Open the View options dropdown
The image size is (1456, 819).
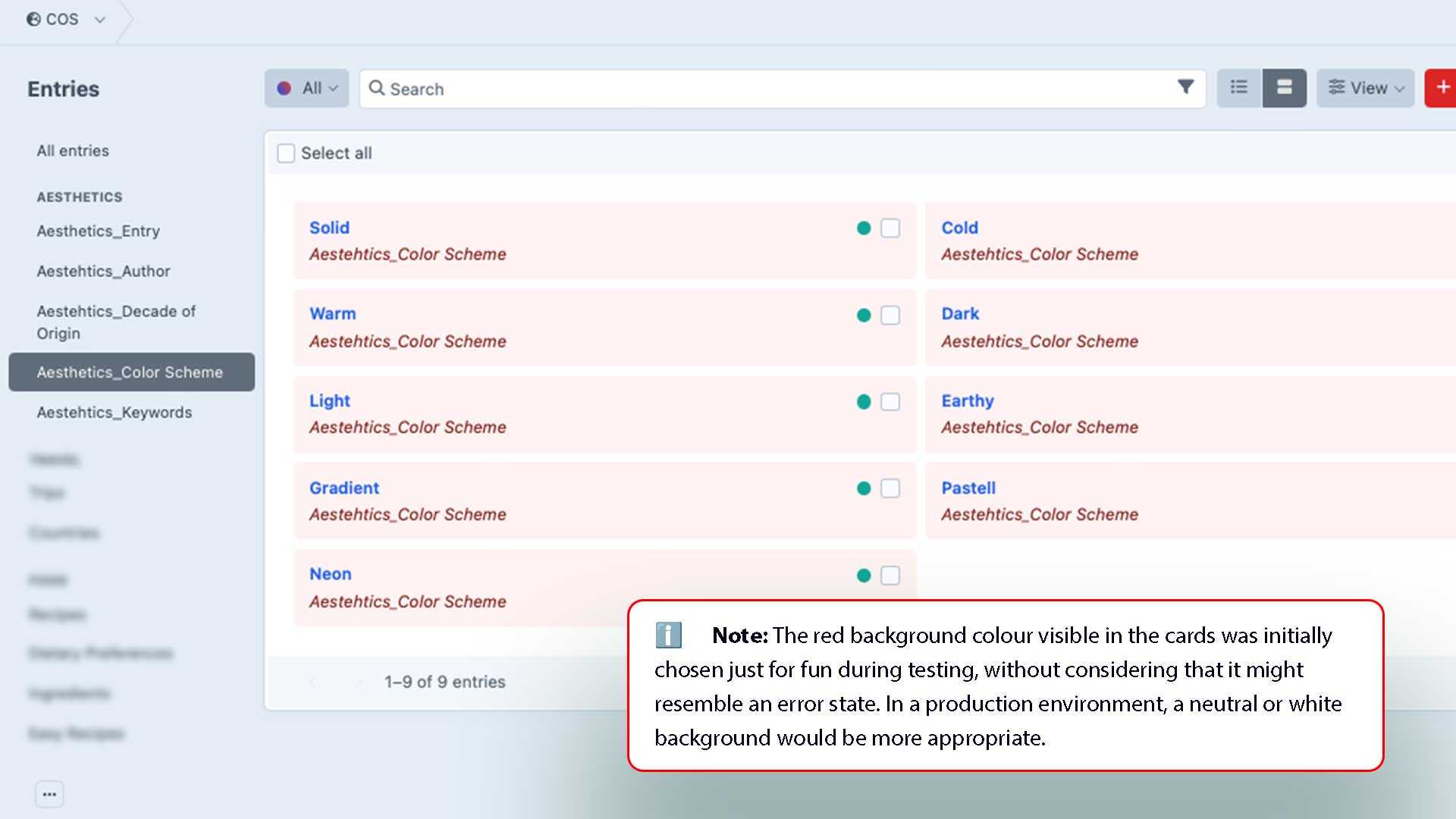(x=1365, y=88)
